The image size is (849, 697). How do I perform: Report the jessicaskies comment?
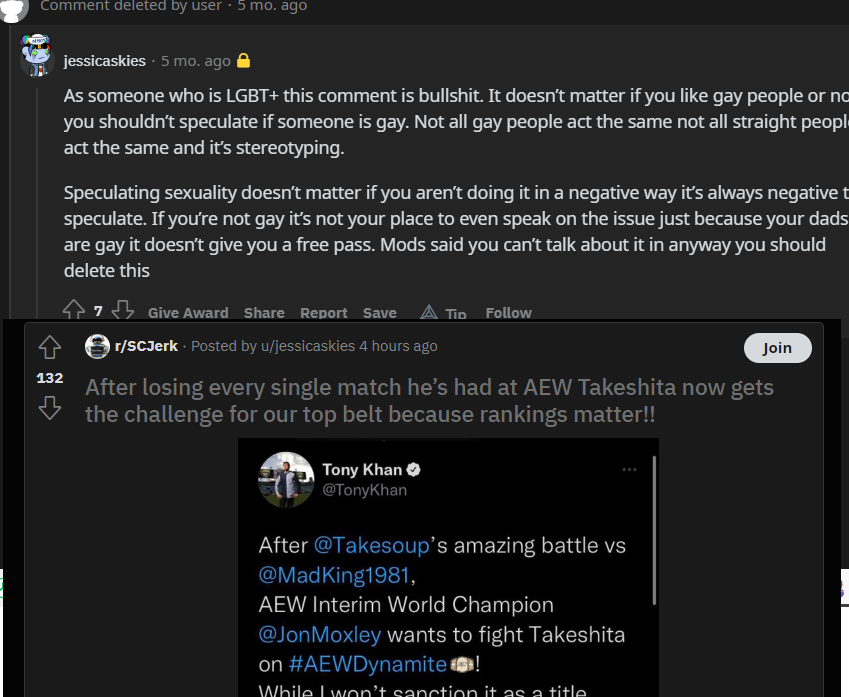tap(324, 313)
